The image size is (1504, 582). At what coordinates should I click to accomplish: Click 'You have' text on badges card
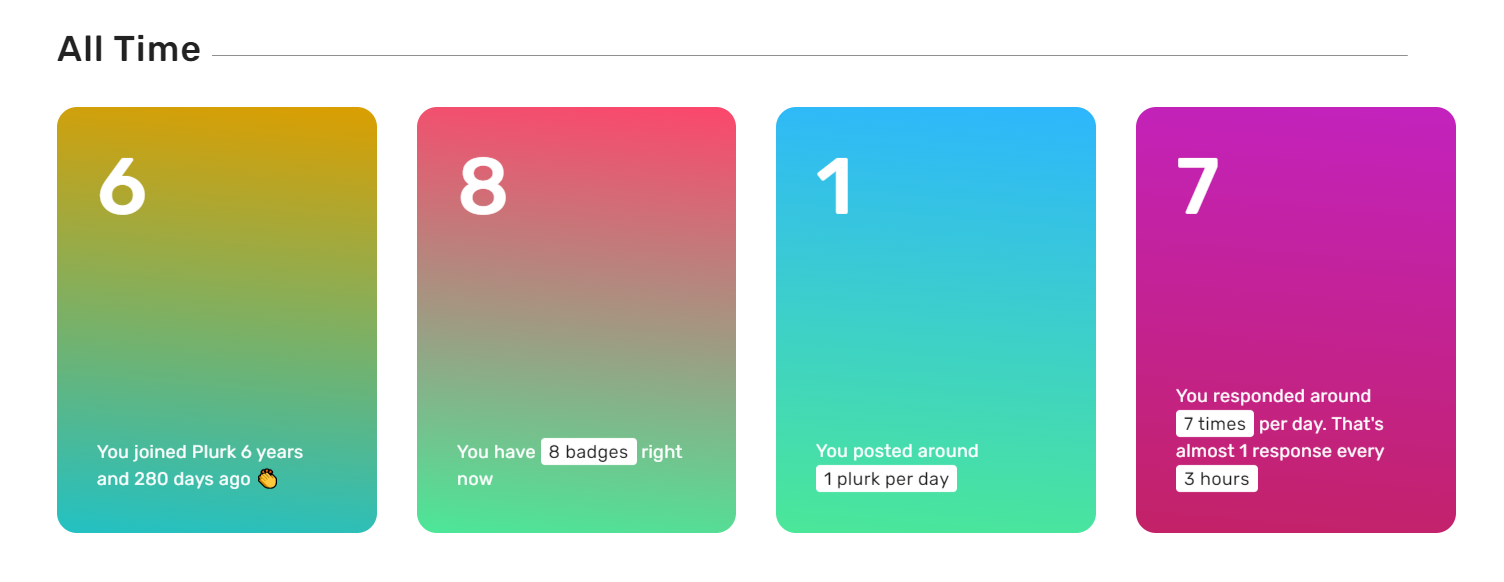point(496,452)
